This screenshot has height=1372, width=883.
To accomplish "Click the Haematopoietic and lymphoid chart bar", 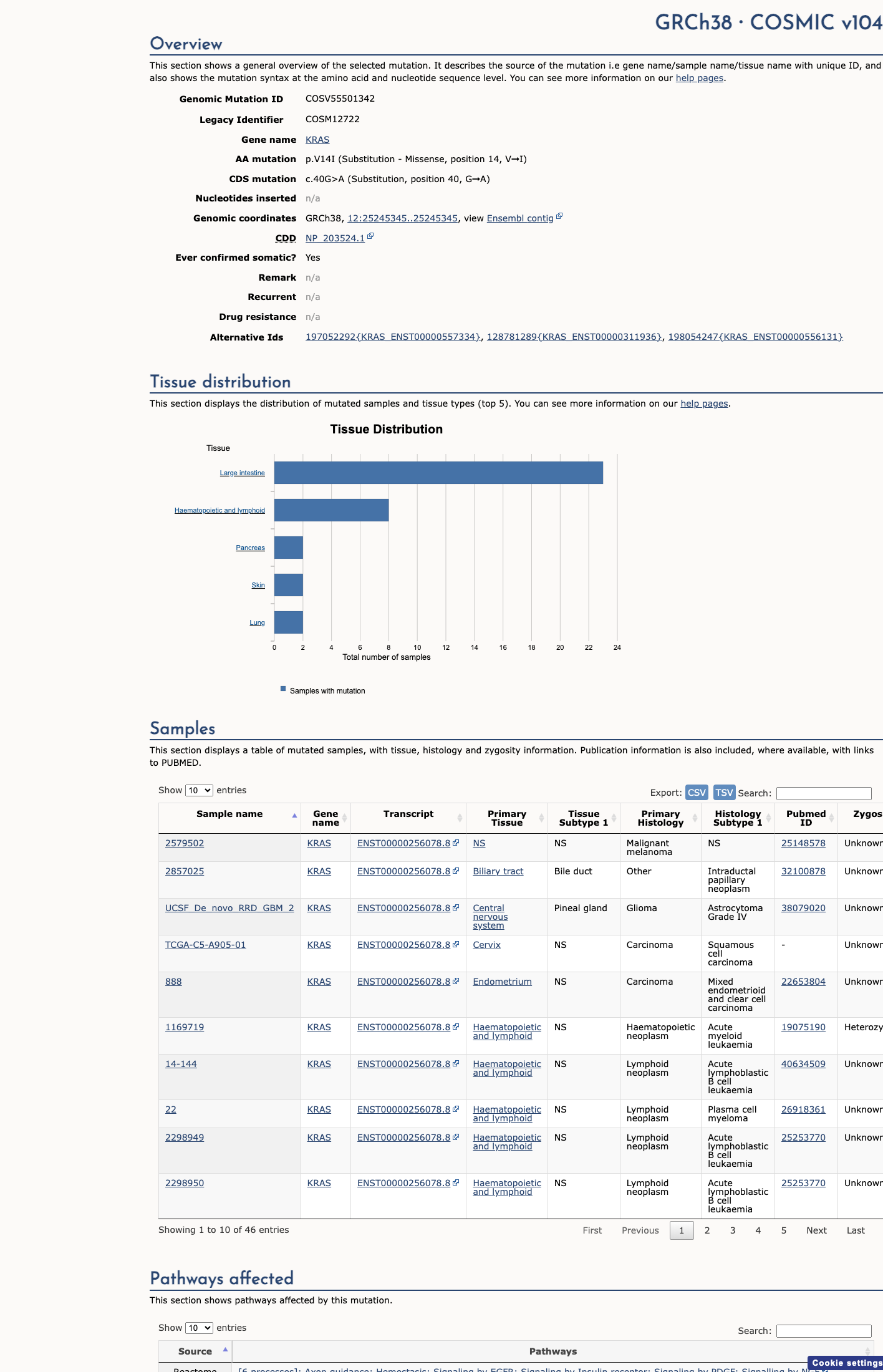I will (331, 510).
